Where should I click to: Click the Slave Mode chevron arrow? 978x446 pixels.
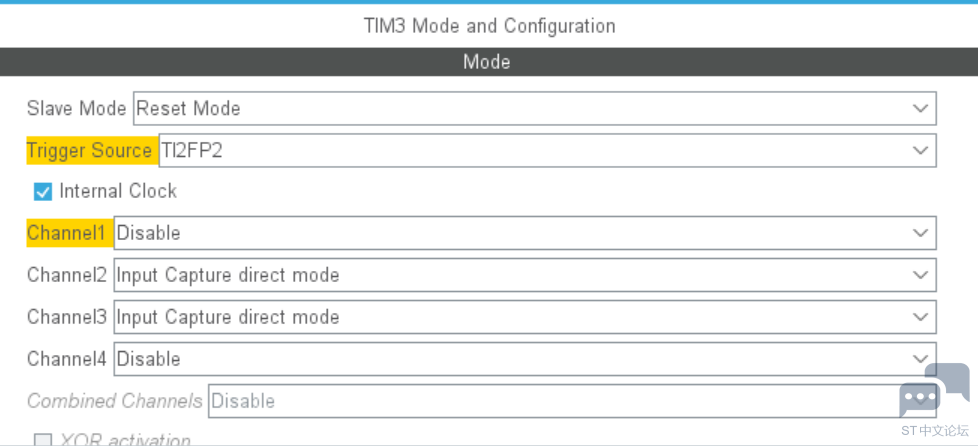(920, 108)
